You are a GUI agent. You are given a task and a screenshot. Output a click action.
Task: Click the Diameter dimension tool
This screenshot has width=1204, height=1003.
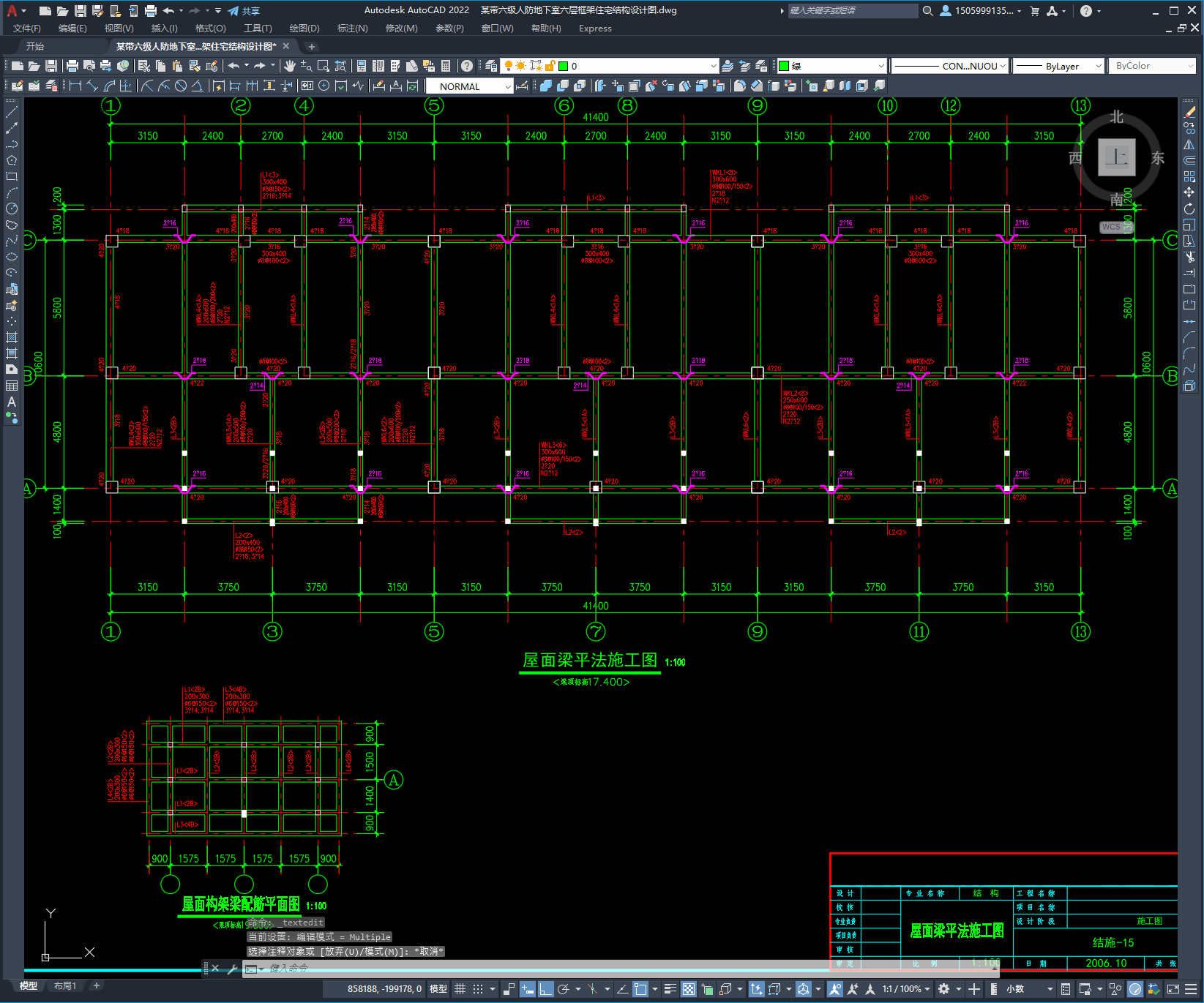coord(181,86)
